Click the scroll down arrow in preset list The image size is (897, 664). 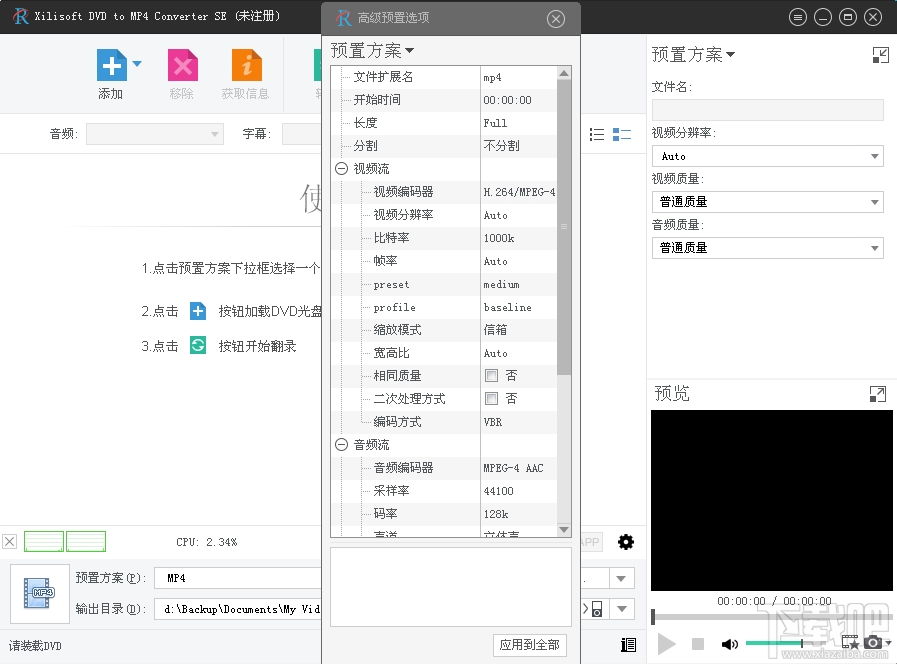coord(564,530)
